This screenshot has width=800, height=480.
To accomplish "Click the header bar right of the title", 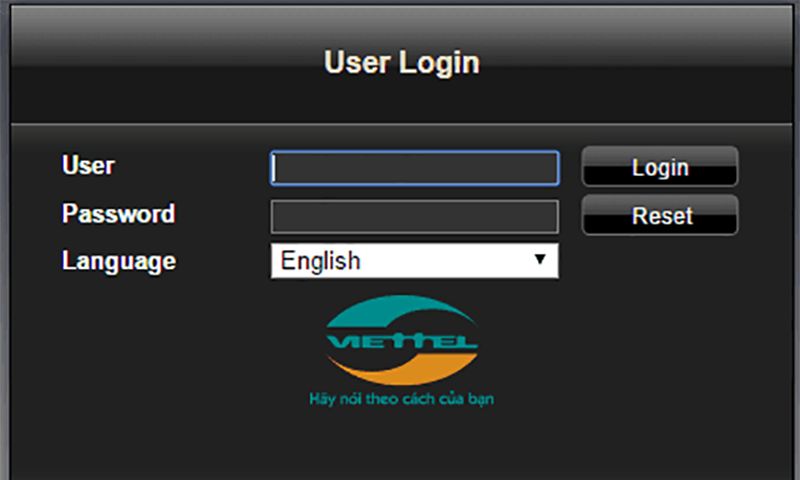I will pyautogui.click(x=650, y=63).
